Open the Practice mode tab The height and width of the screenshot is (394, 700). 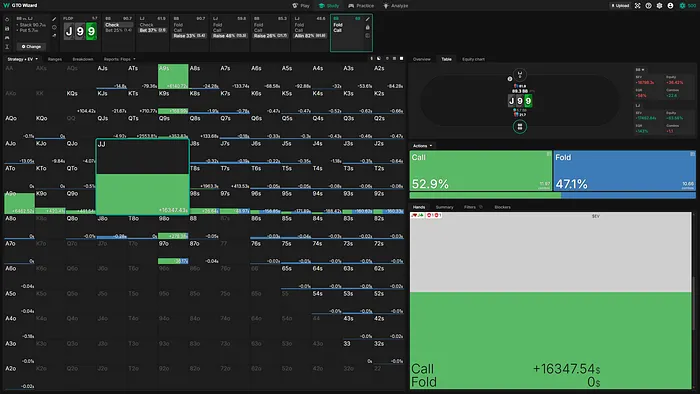361,6
